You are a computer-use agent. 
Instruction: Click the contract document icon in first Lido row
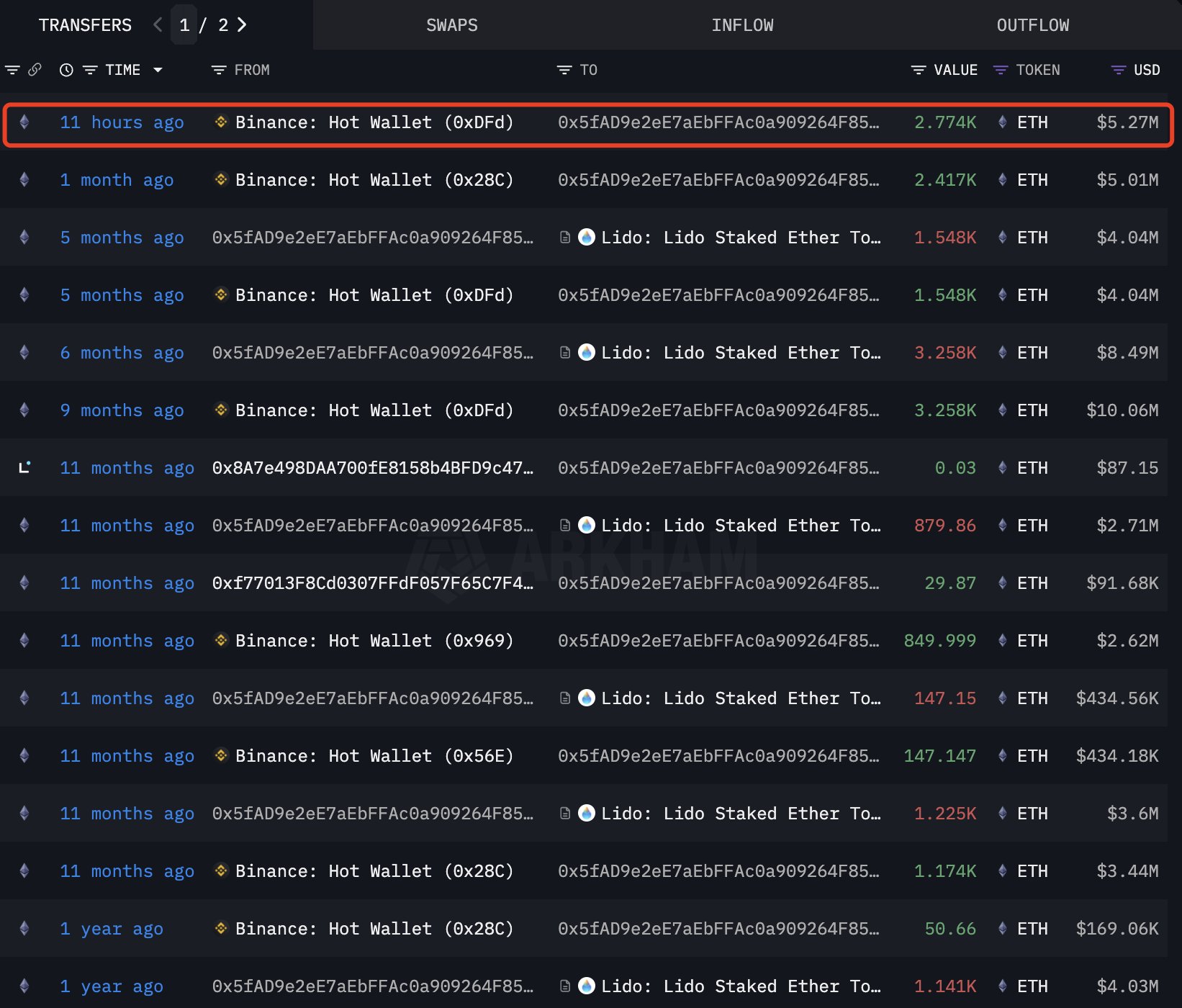click(x=565, y=238)
